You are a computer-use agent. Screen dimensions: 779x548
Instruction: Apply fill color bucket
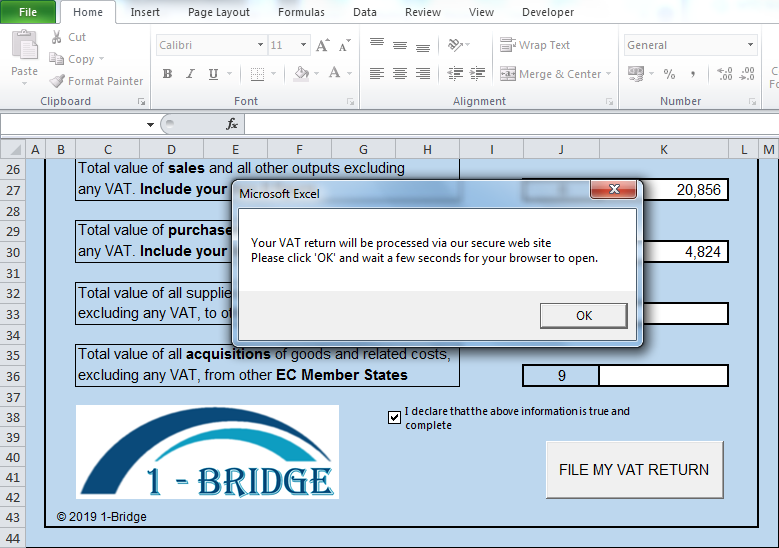302,74
